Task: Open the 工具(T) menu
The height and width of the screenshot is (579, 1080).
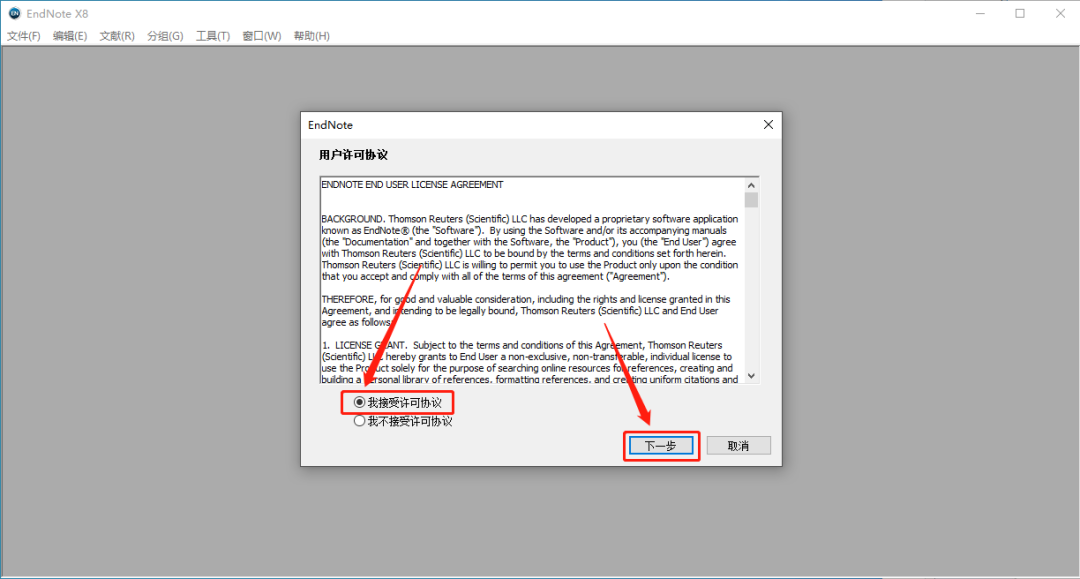Action: (x=213, y=36)
